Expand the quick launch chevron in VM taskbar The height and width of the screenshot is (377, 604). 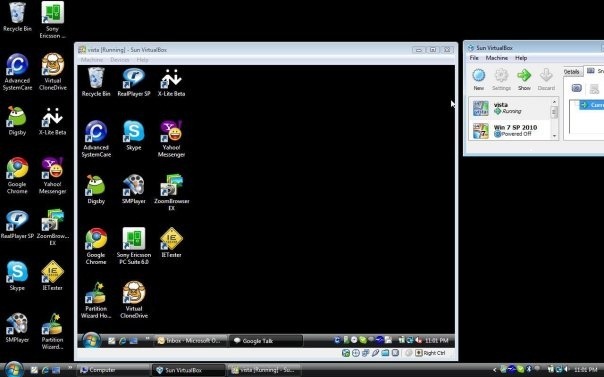tap(147, 338)
